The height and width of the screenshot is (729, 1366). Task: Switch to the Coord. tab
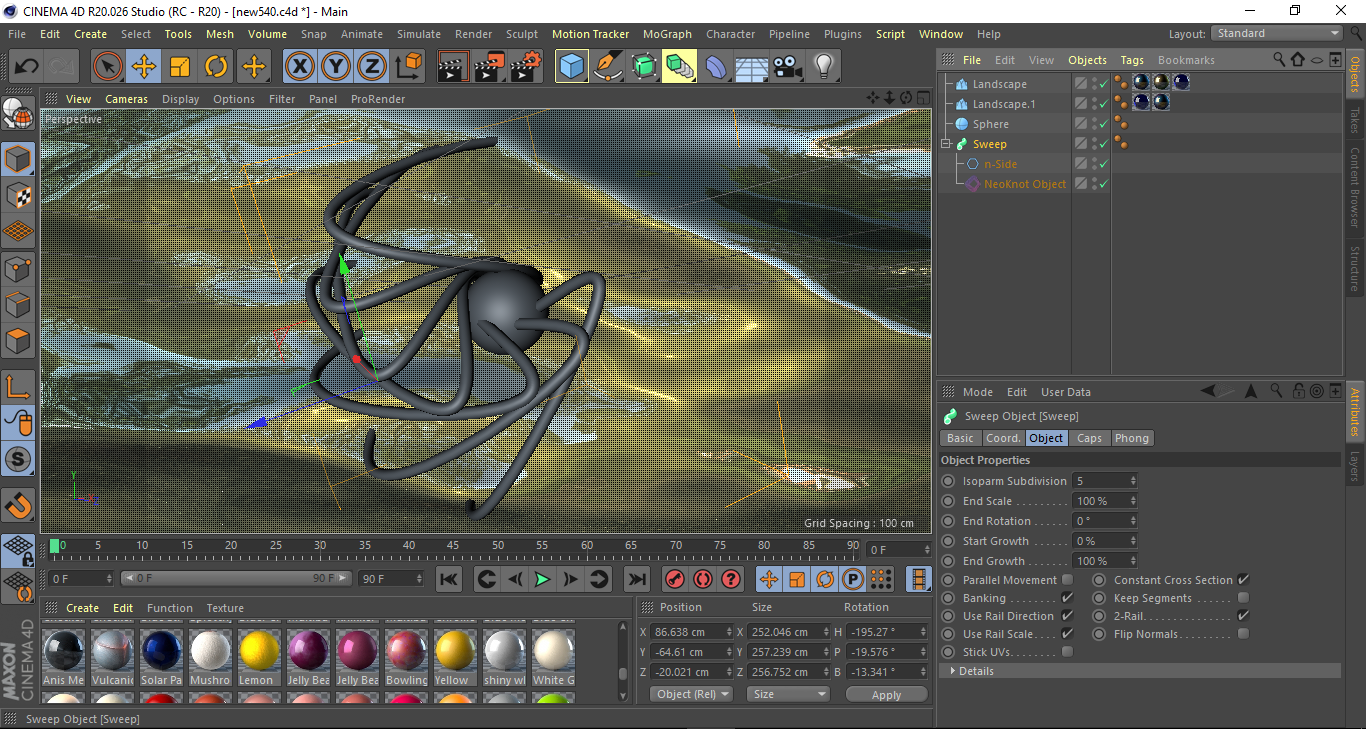pos(1003,438)
